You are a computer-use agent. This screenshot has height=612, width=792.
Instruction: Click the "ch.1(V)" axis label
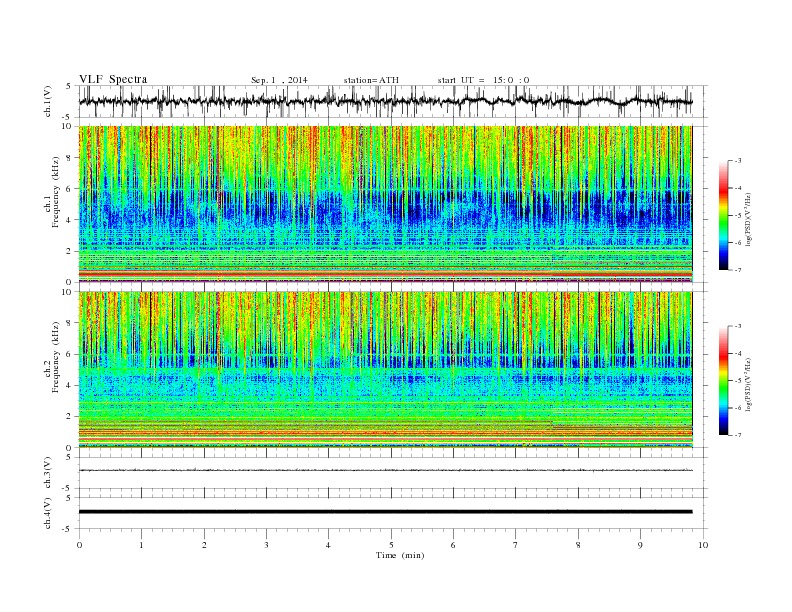(x=47, y=101)
